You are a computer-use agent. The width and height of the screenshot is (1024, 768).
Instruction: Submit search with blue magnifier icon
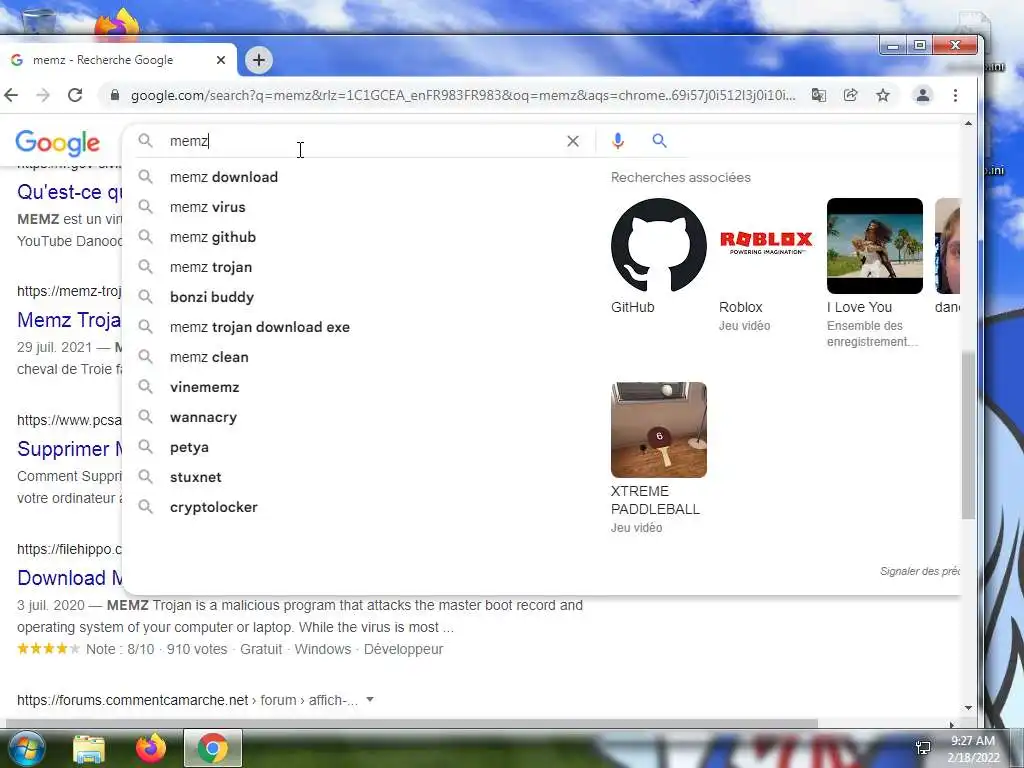(x=660, y=140)
